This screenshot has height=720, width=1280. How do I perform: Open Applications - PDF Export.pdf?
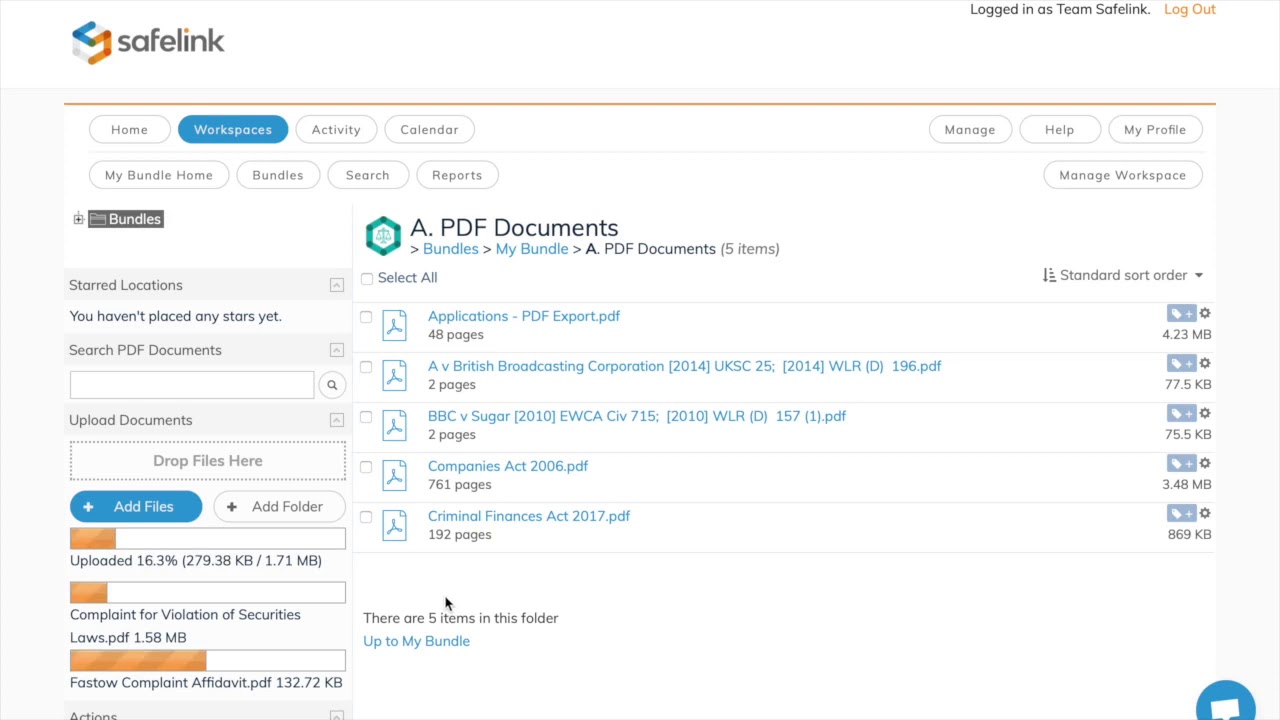(524, 316)
